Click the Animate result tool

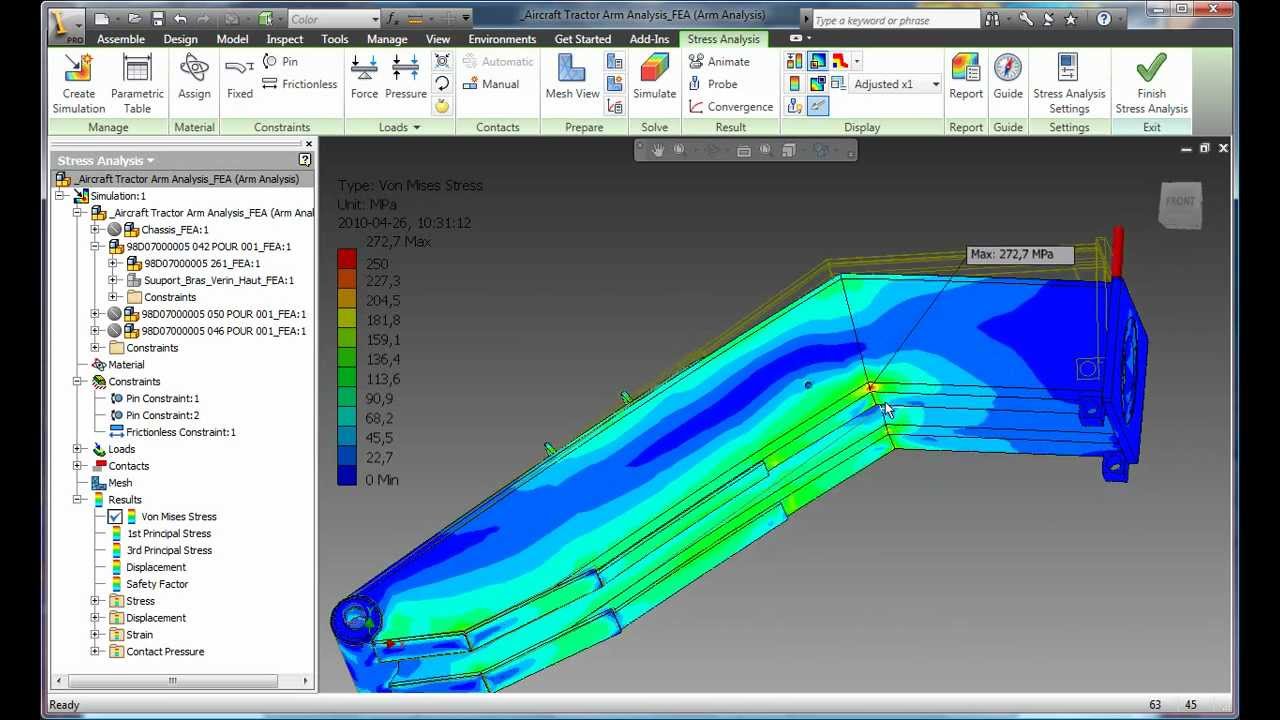click(x=719, y=61)
